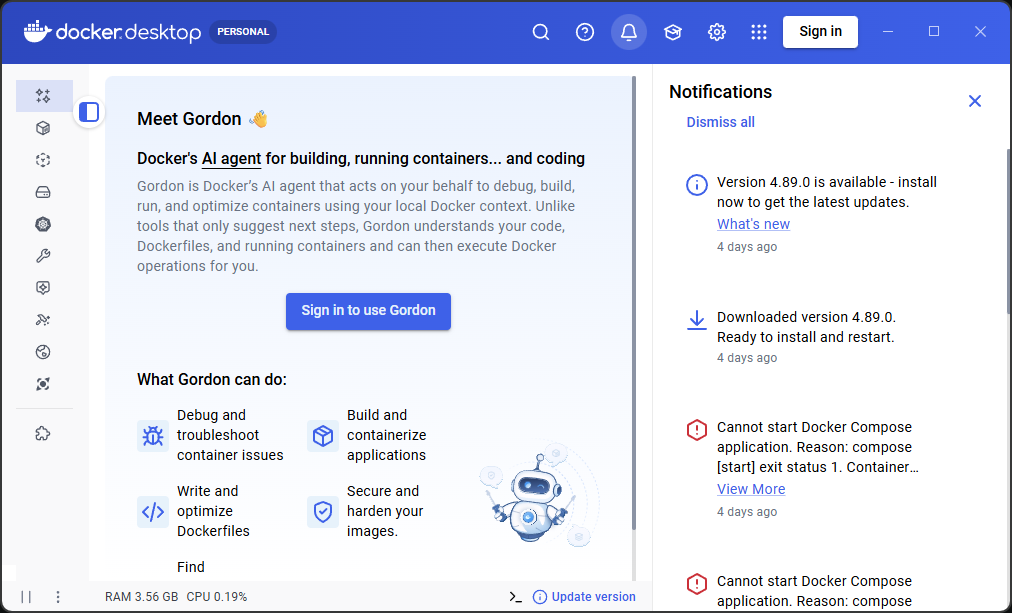Open Builds via the wrench sidebar icon
Viewport: 1012px width, 613px height.
[43, 256]
